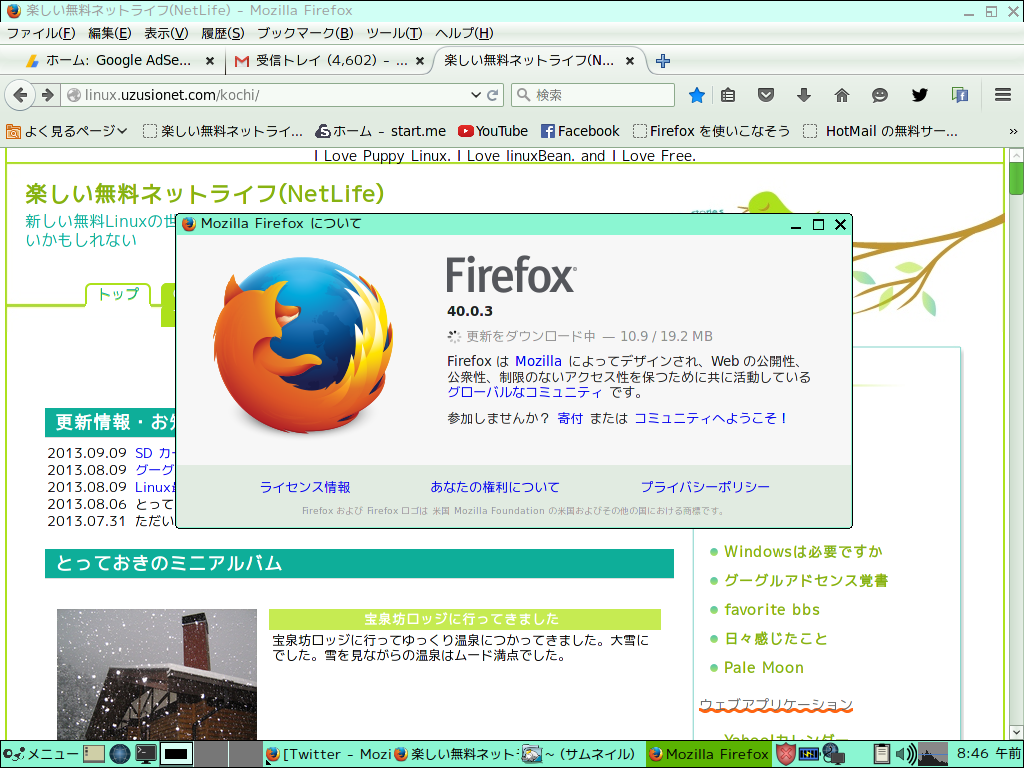Click the 寄付 donate link
The height and width of the screenshot is (768, 1024).
click(x=570, y=419)
